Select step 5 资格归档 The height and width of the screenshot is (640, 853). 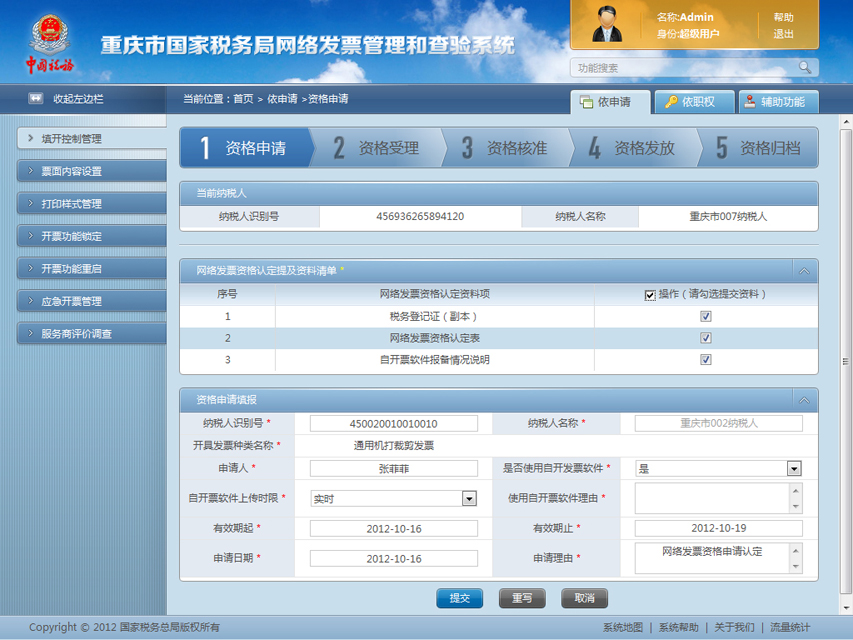click(x=758, y=147)
